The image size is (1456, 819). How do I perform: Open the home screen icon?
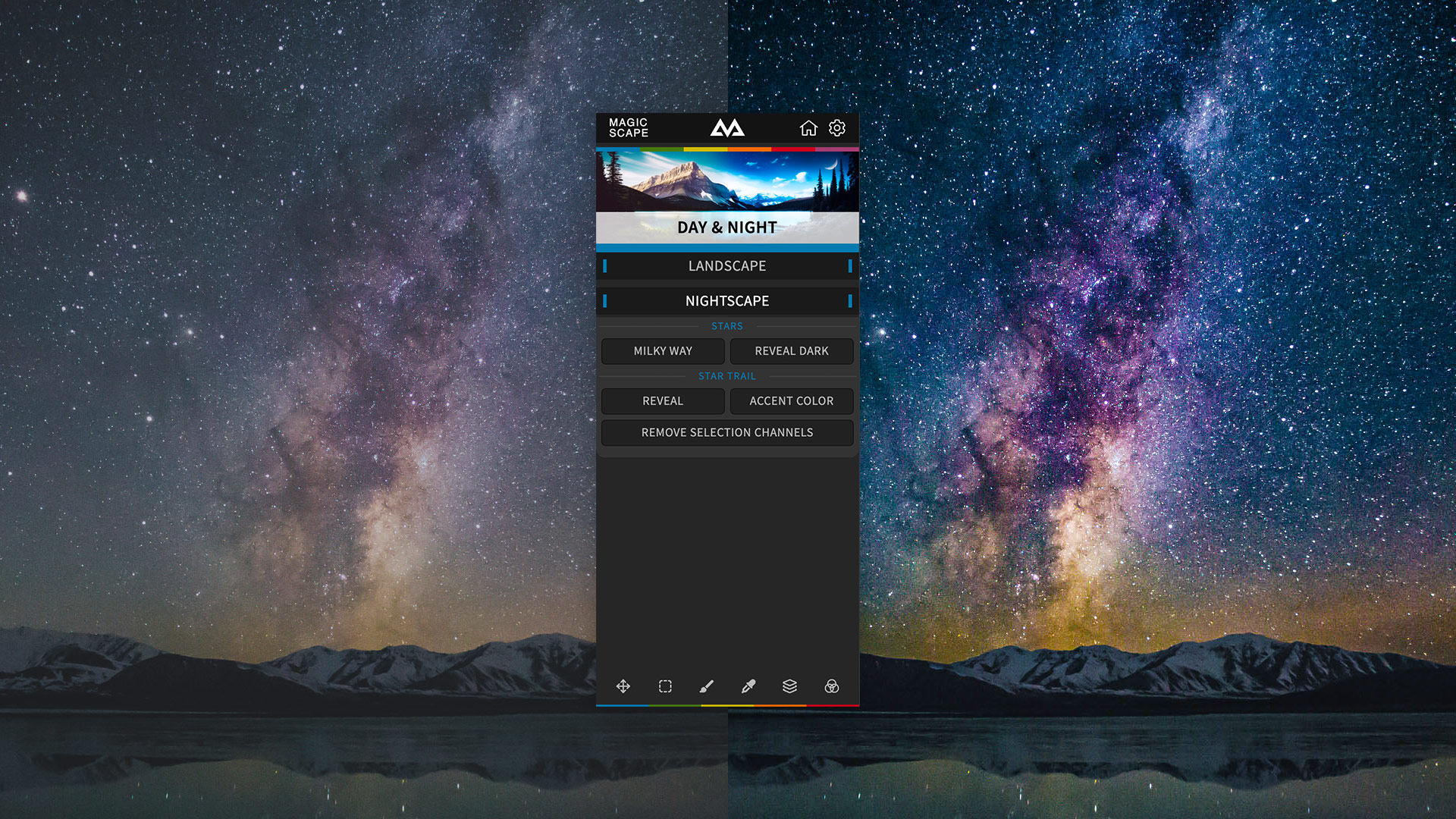pos(808,128)
